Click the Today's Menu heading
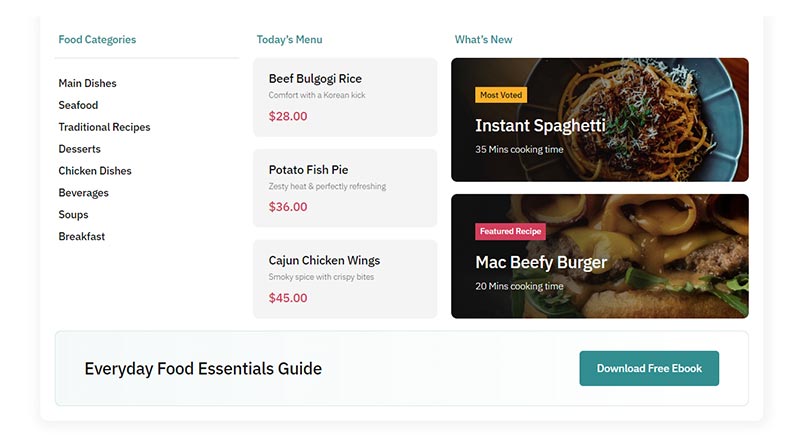This screenshot has width=800, height=445. click(289, 40)
